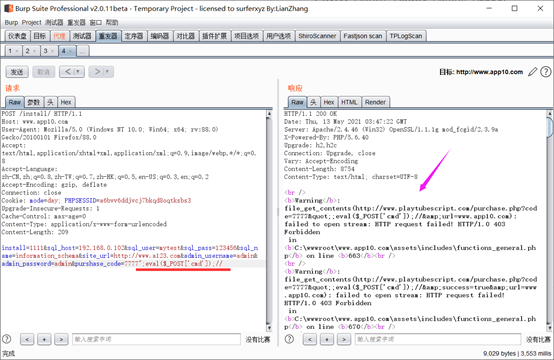554x360 pixels.
Task: Open the Project menu
Action: [31, 23]
